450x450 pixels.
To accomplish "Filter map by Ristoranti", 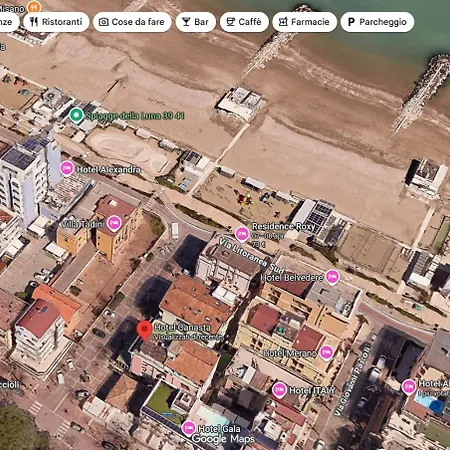I will (56, 22).
